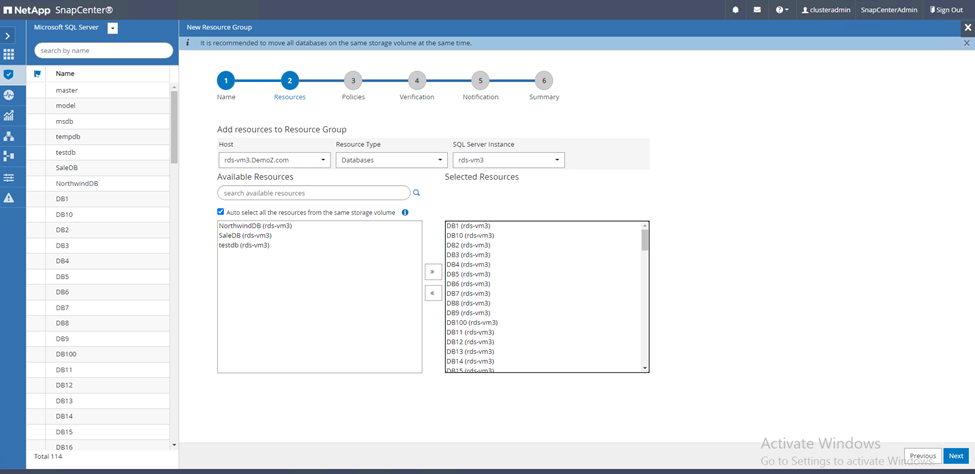Dismiss the recommendation banner
The height and width of the screenshot is (474, 975).
click(966, 43)
